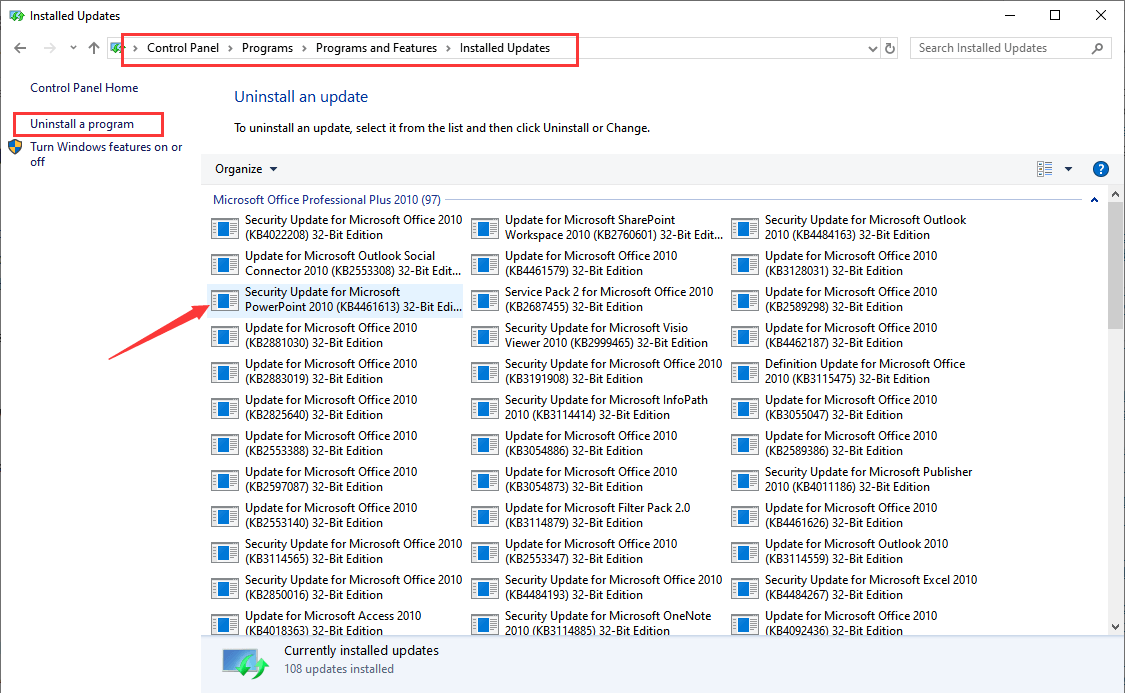Open Help with the question mark icon
Image resolution: width=1125 pixels, height=693 pixels.
pos(1100,169)
